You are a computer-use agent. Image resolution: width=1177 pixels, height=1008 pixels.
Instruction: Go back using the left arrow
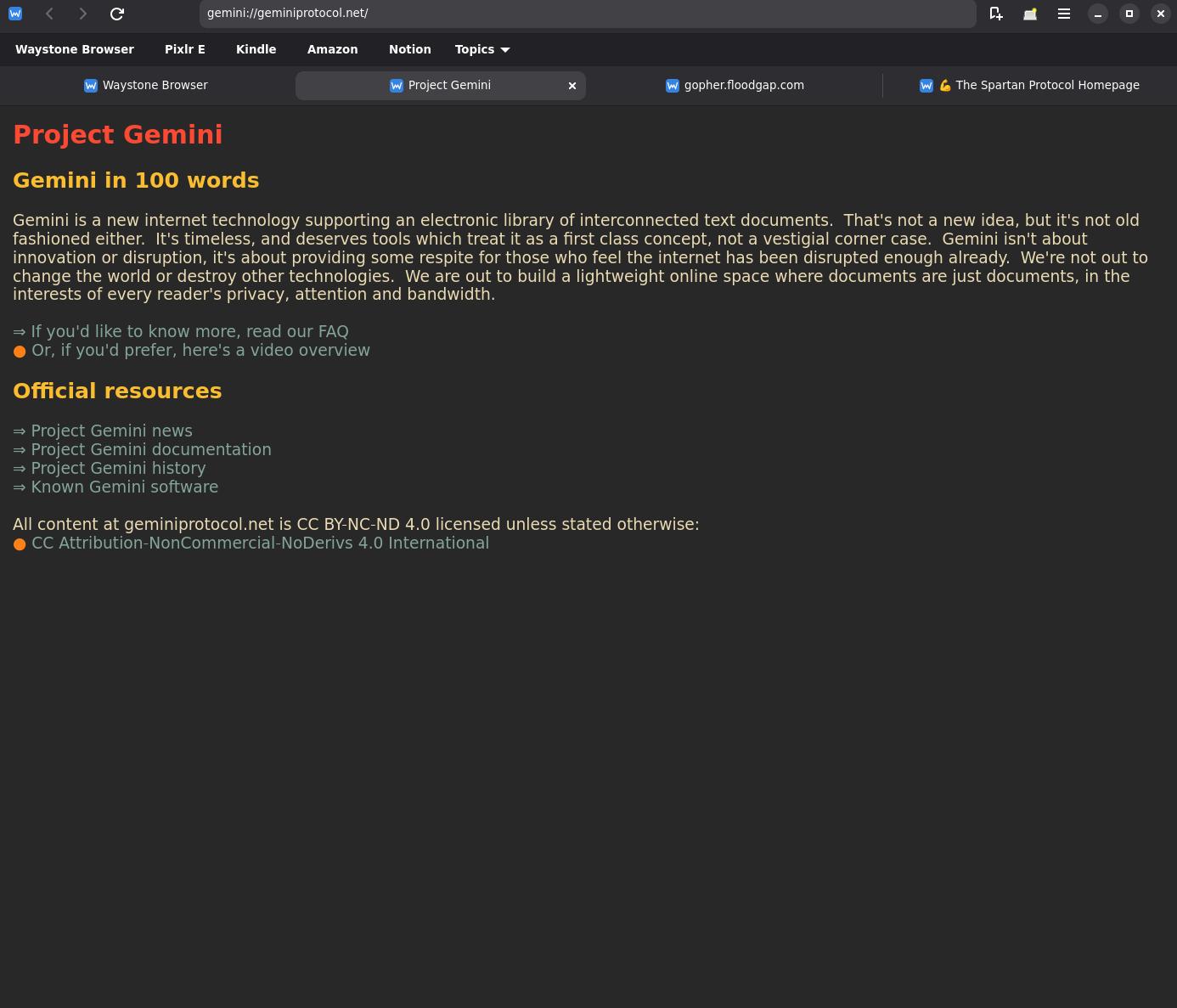coord(49,14)
